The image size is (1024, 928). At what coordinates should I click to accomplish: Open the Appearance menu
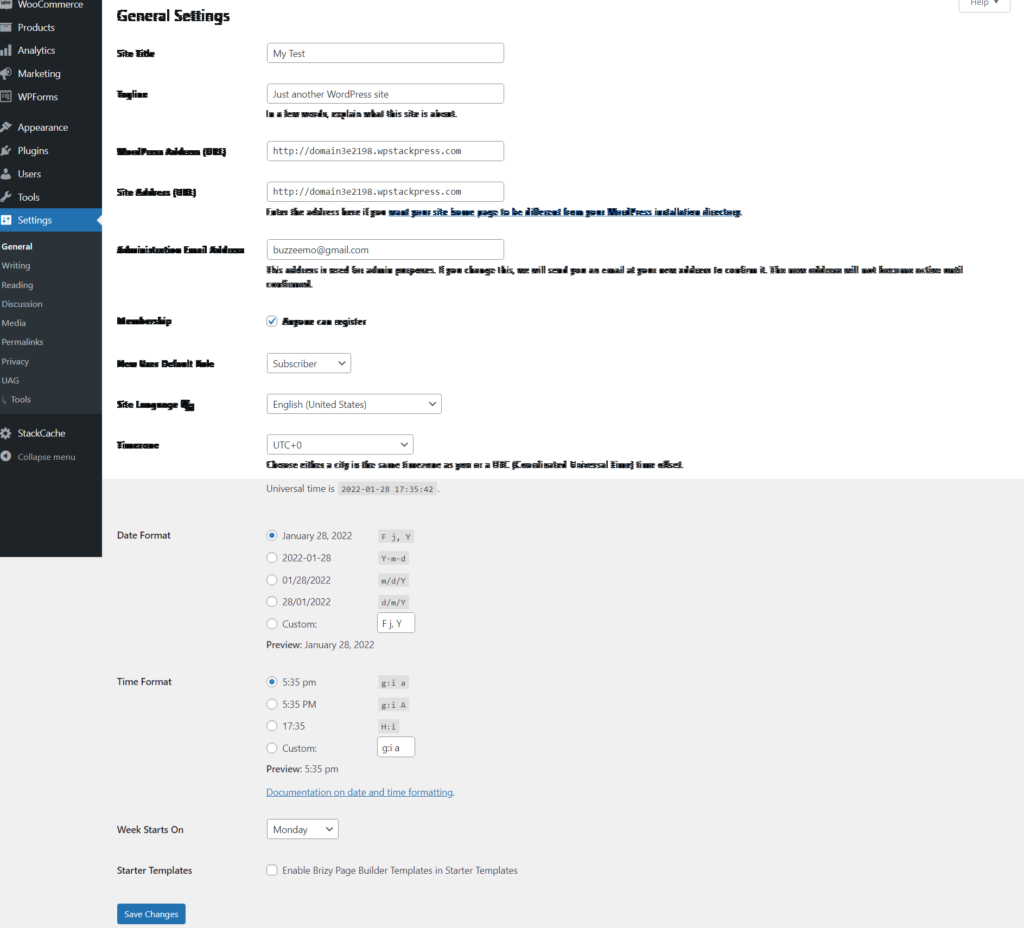pyautogui.click(x=42, y=127)
